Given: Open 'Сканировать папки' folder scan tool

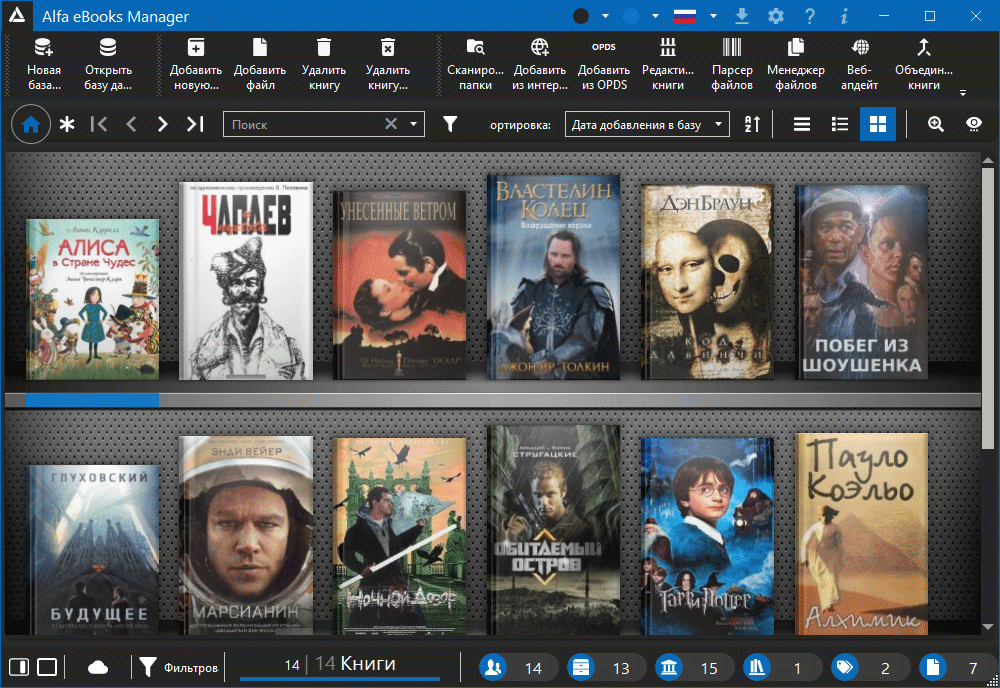Looking at the screenshot, I should tap(475, 65).
